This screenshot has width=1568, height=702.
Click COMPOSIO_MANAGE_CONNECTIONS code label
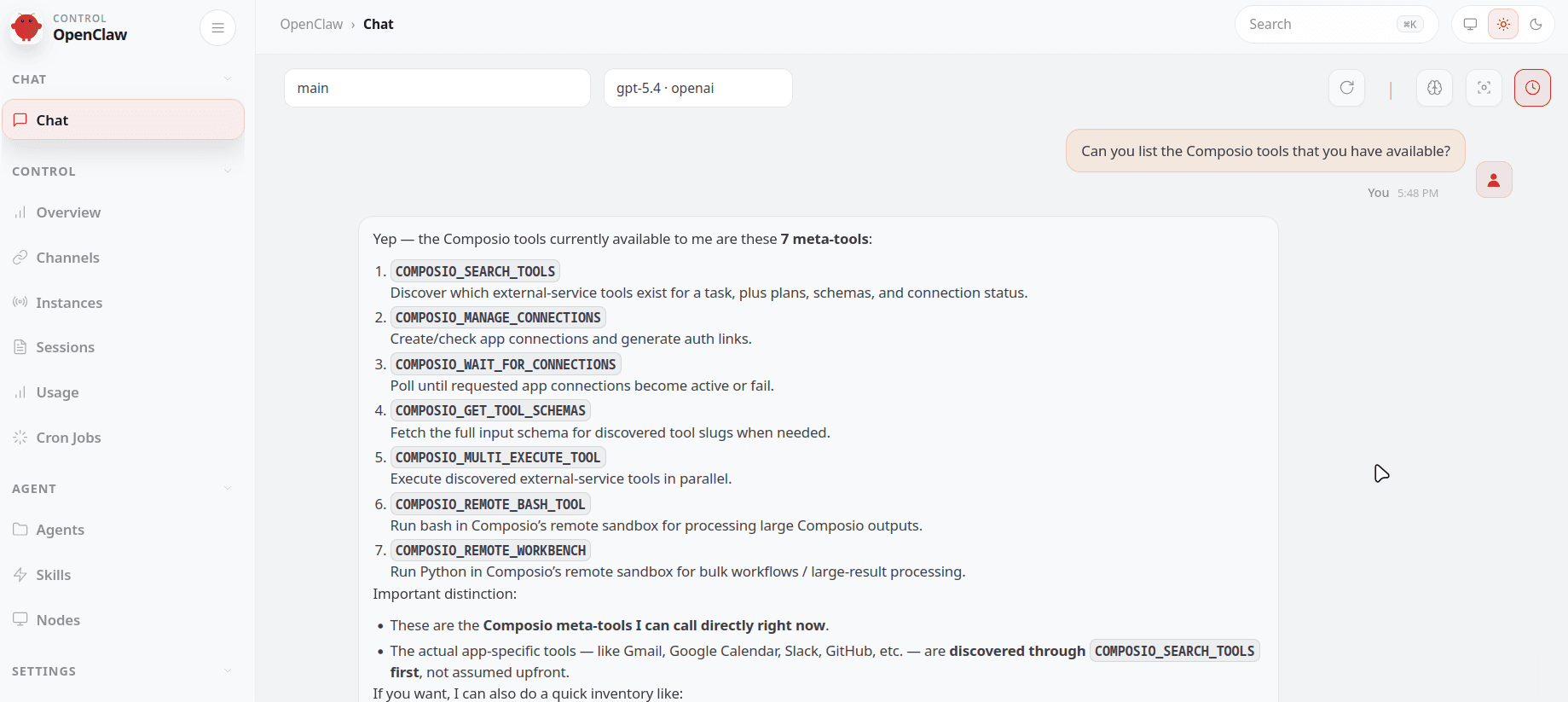pyautogui.click(x=498, y=317)
